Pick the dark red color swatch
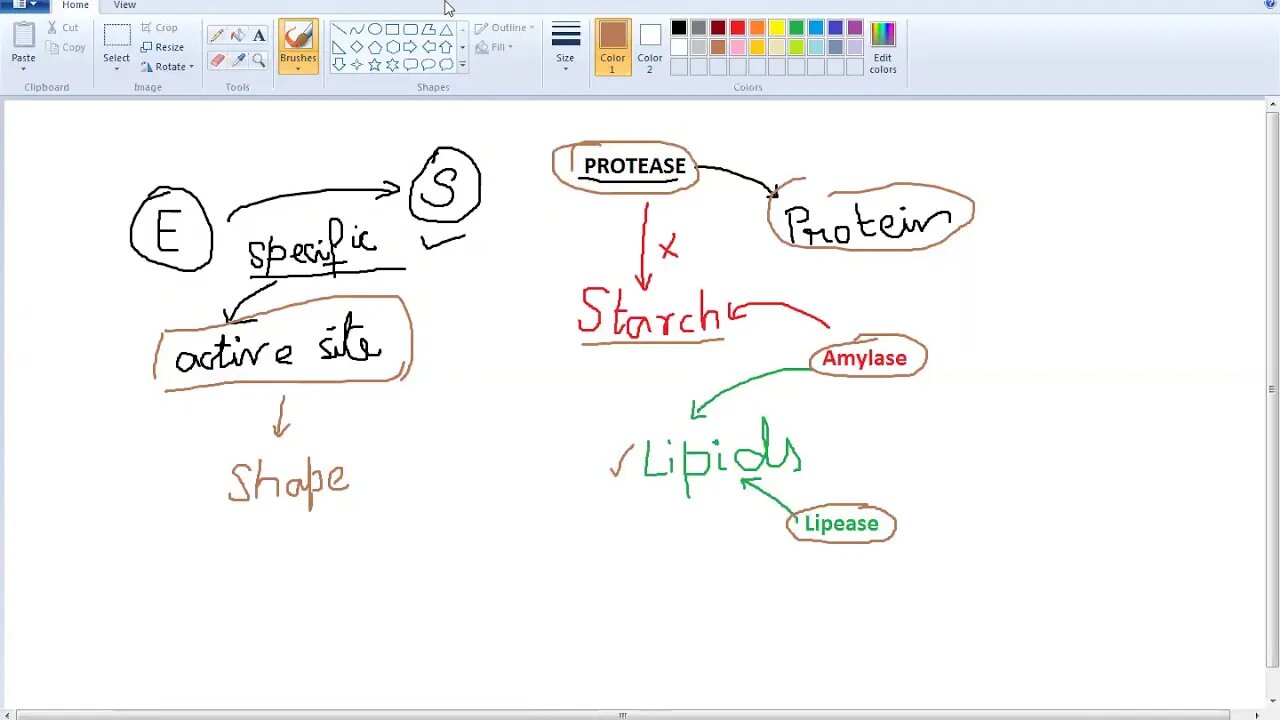Viewport: 1280px width, 720px height. 718,28
